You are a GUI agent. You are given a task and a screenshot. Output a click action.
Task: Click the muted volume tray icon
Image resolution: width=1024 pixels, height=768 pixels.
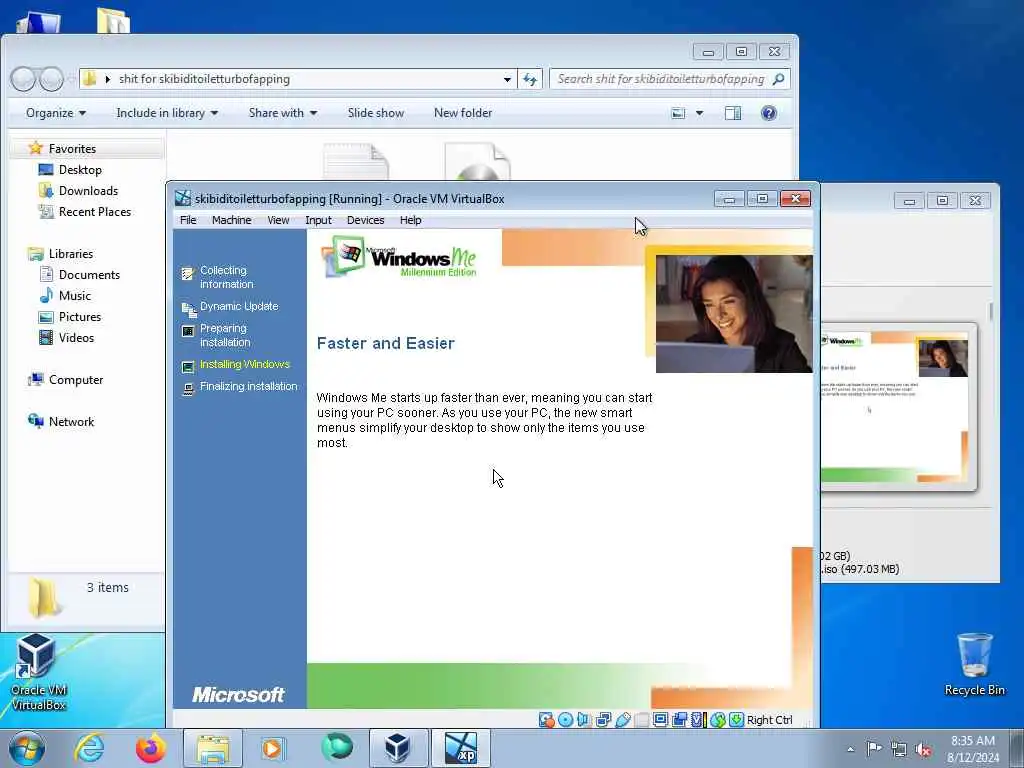[923, 750]
